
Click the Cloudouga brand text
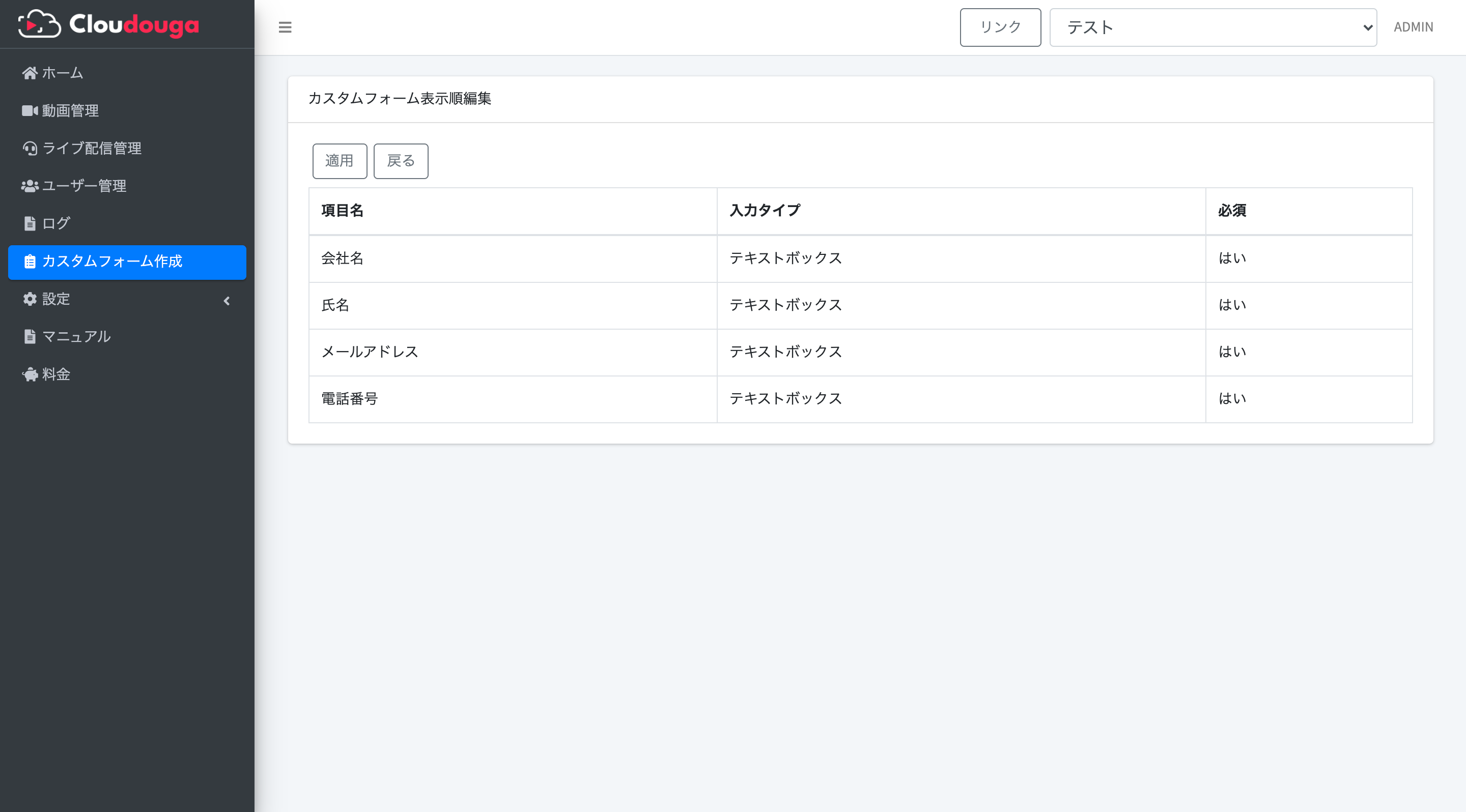[134, 25]
